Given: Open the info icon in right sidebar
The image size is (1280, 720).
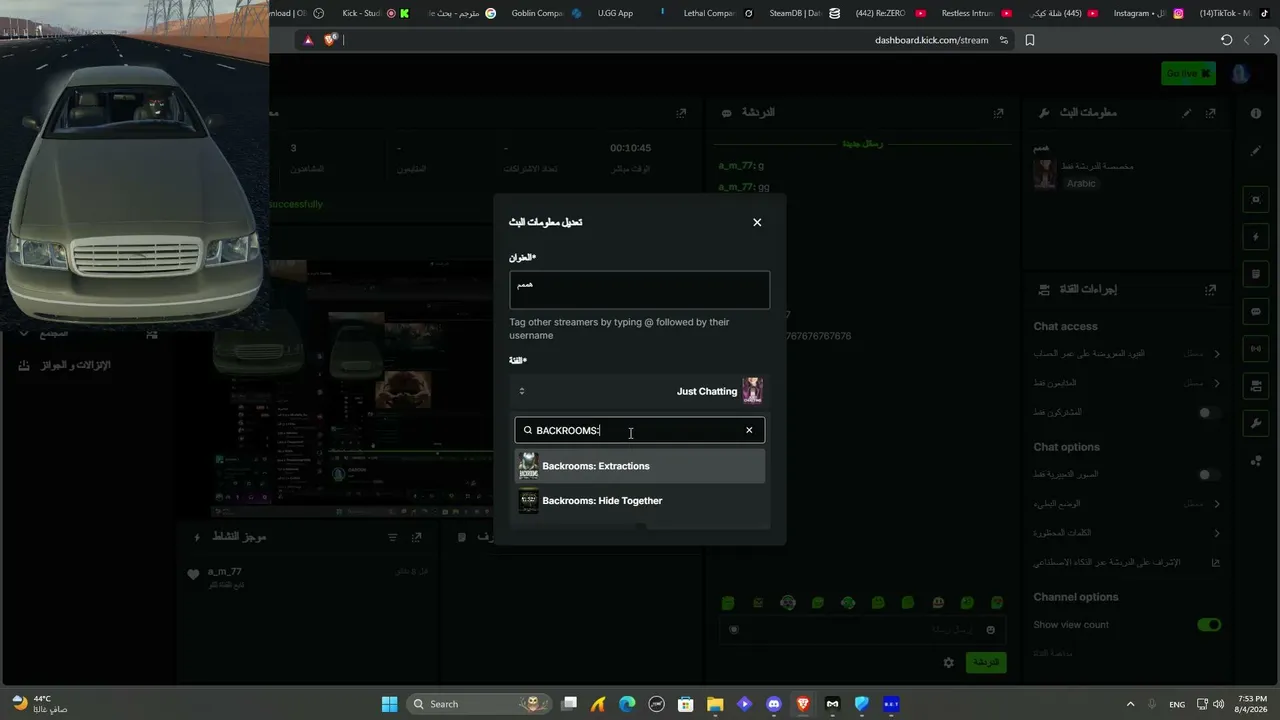Looking at the screenshot, I should click(1256, 113).
